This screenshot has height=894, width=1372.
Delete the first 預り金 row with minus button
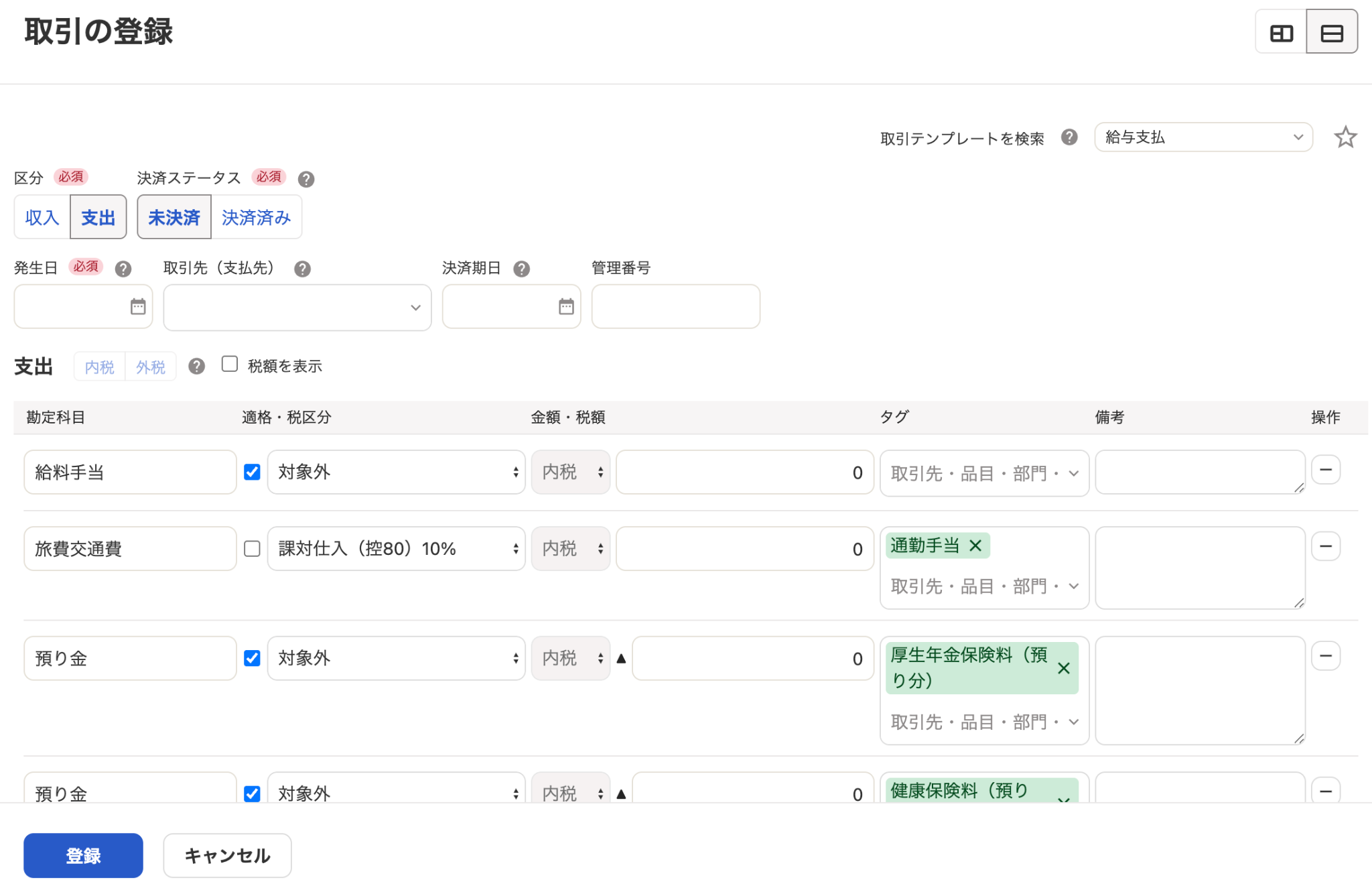1326,655
